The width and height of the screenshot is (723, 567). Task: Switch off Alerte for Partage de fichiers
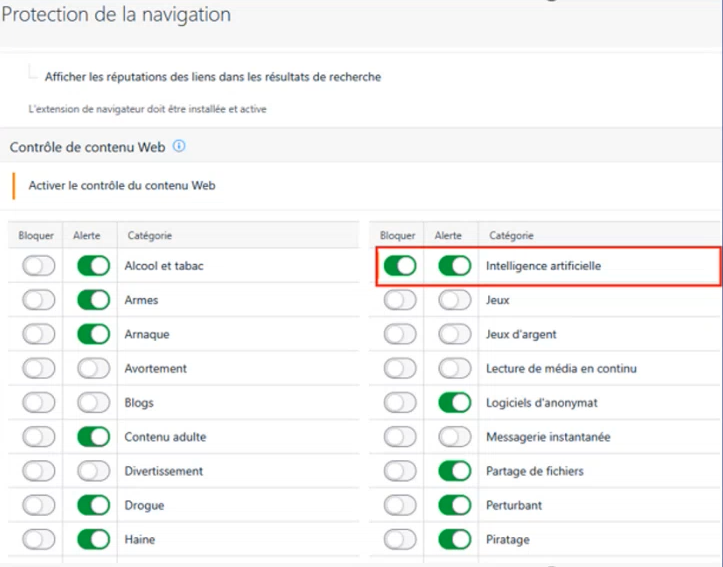tap(454, 471)
